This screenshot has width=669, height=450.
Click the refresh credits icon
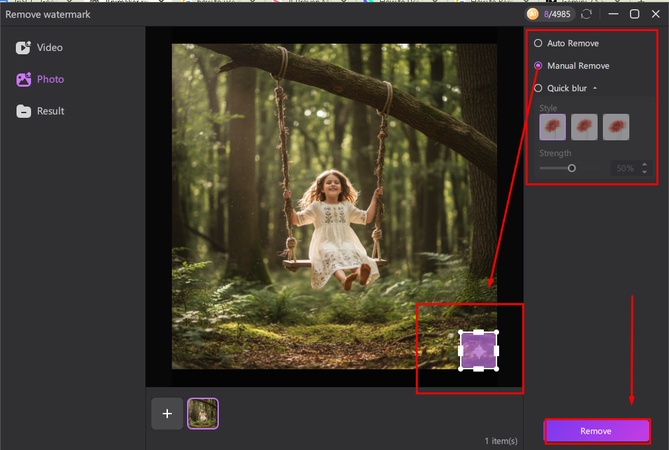coord(586,14)
